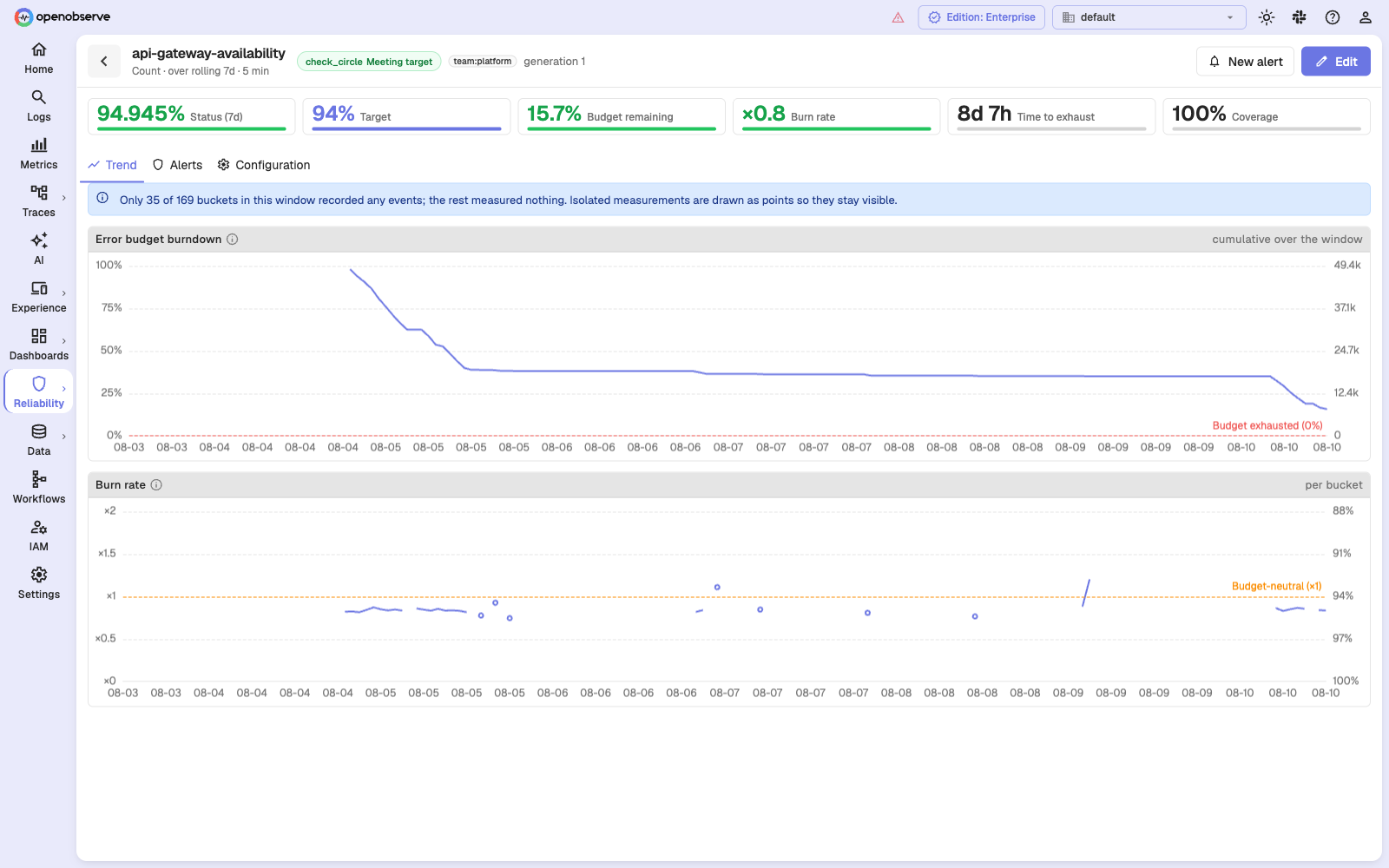Go back using the chevron button
The height and width of the screenshot is (868, 1389).
104,61
